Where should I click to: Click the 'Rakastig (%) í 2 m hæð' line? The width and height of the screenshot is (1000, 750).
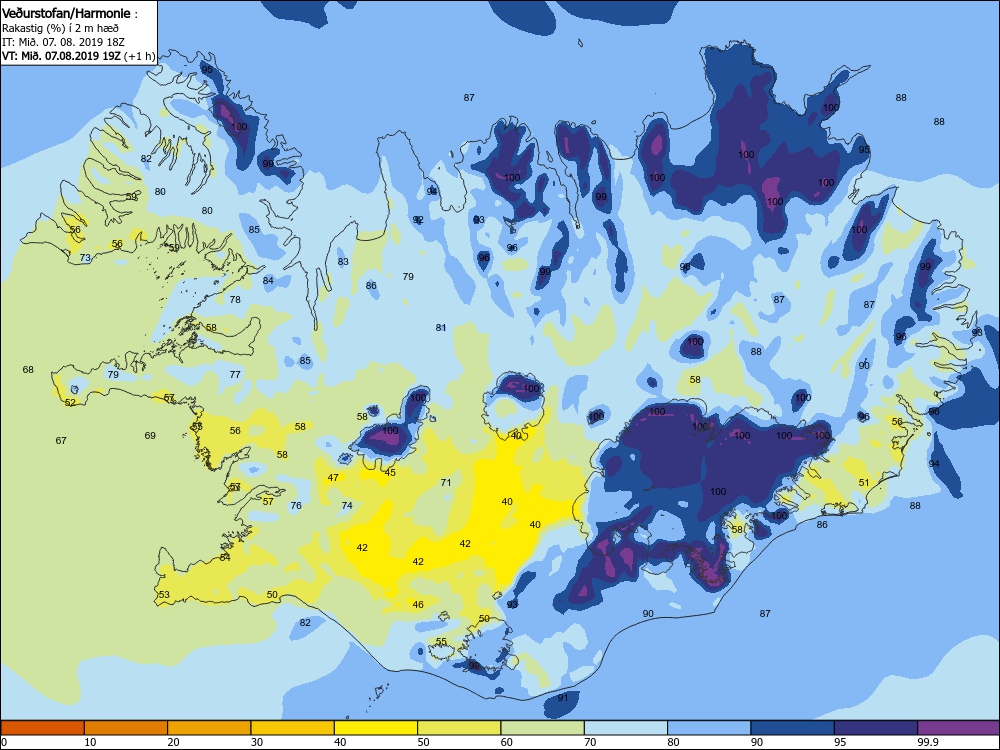click(x=60, y=28)
